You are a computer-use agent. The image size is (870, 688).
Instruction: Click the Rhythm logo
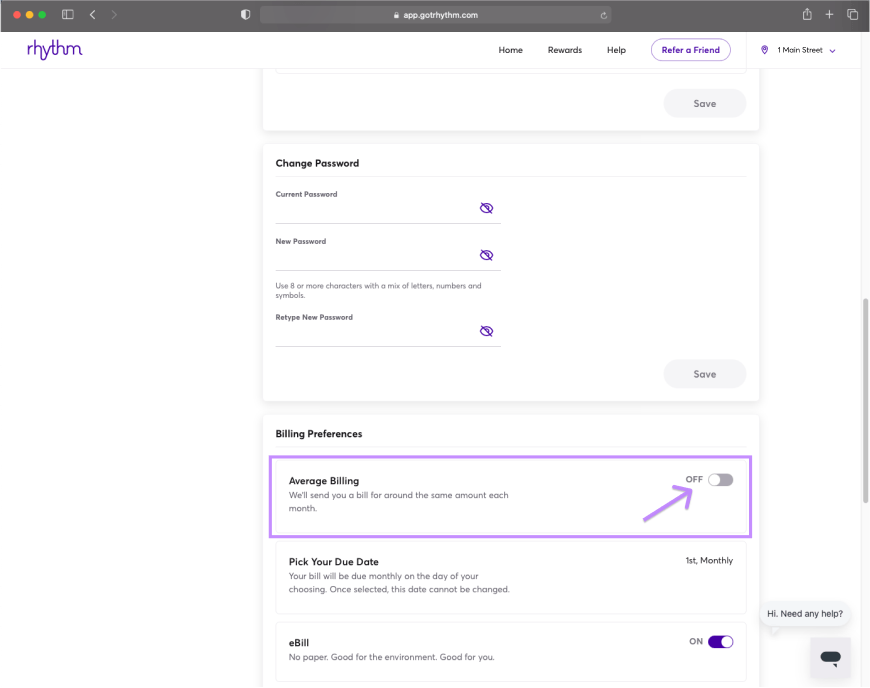click(55, 50)
